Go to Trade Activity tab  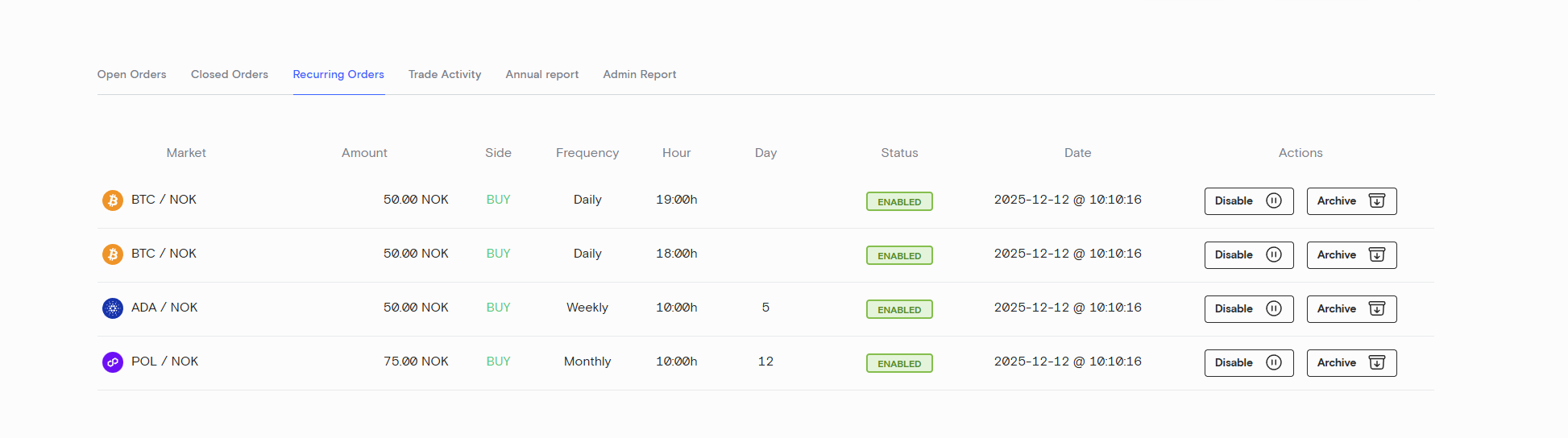point(445,74)
